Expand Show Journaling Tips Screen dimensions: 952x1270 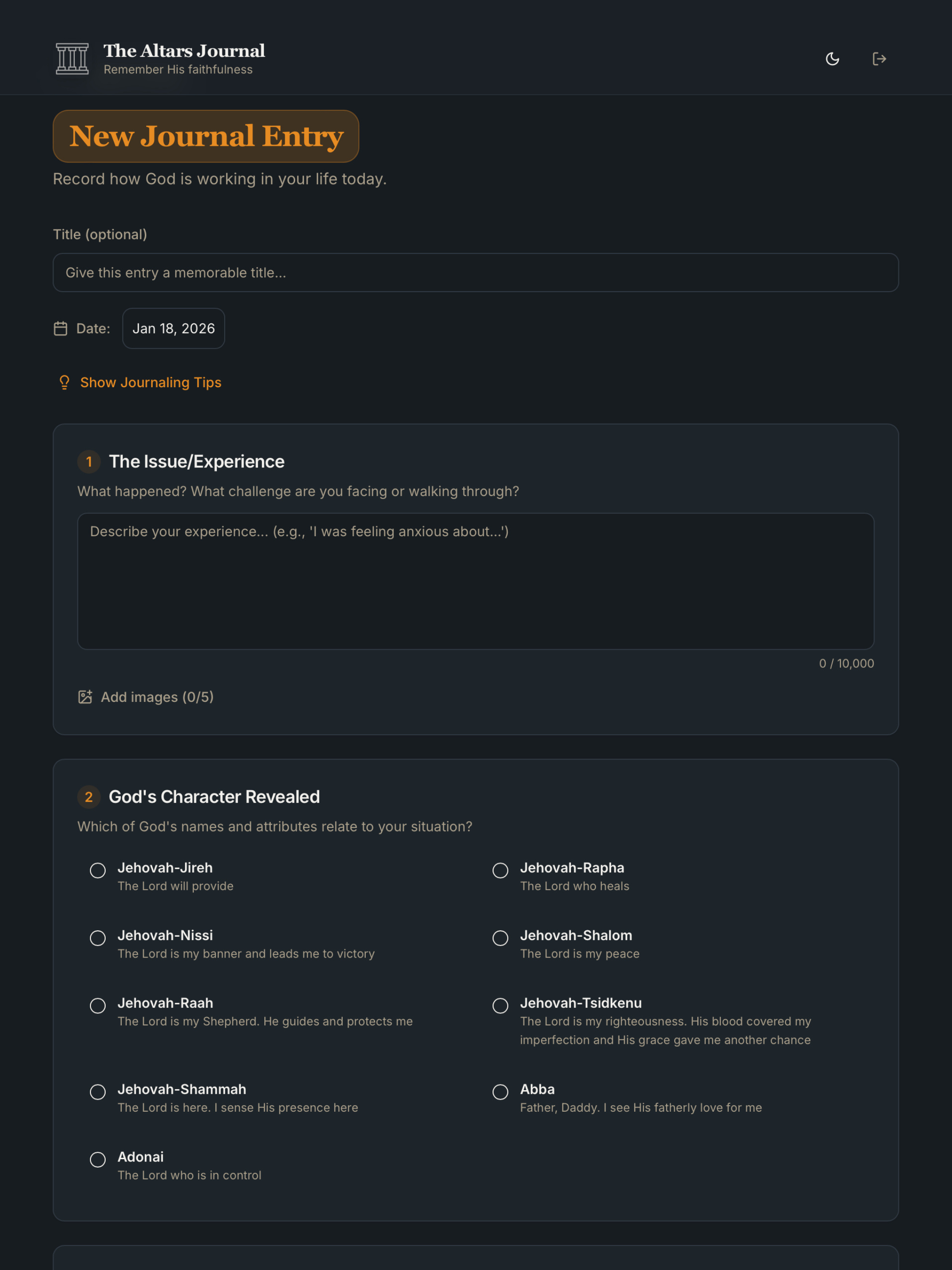point(150,383)
